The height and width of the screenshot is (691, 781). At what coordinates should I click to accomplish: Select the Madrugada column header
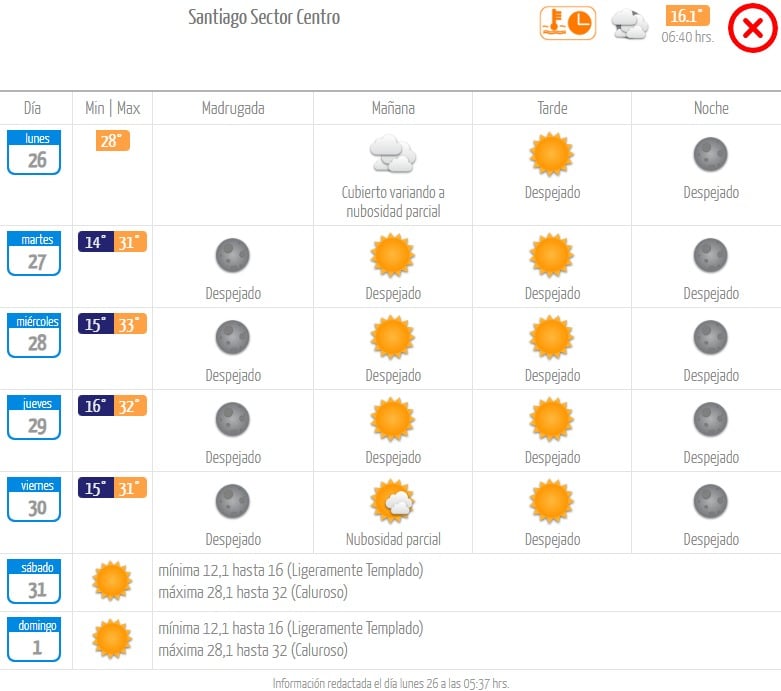(233, 108)
